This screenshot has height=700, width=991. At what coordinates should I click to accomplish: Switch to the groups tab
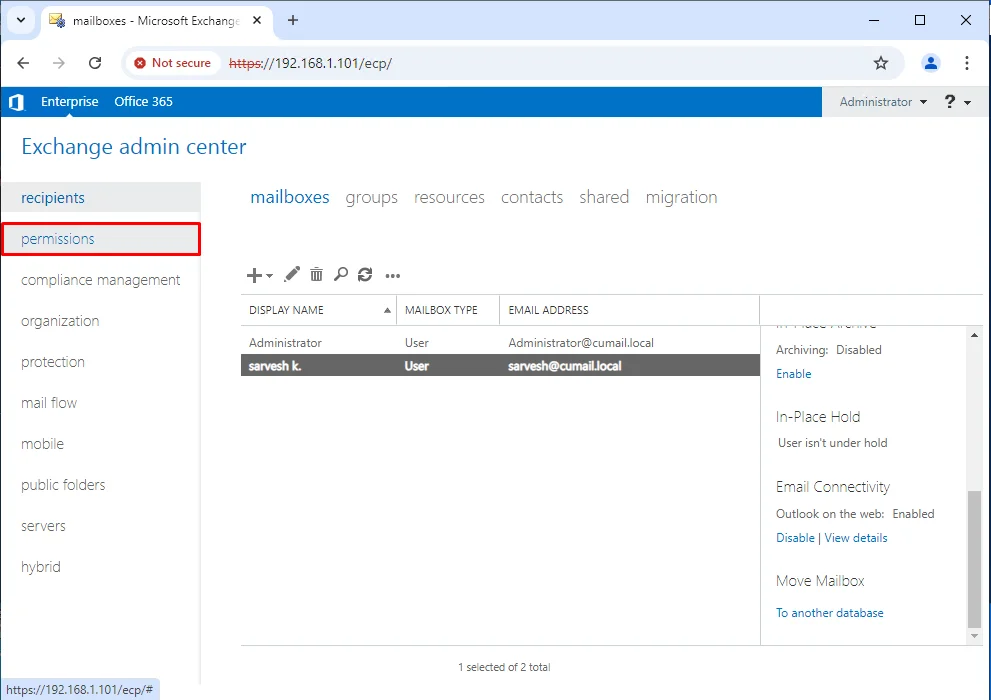(371, 197)
